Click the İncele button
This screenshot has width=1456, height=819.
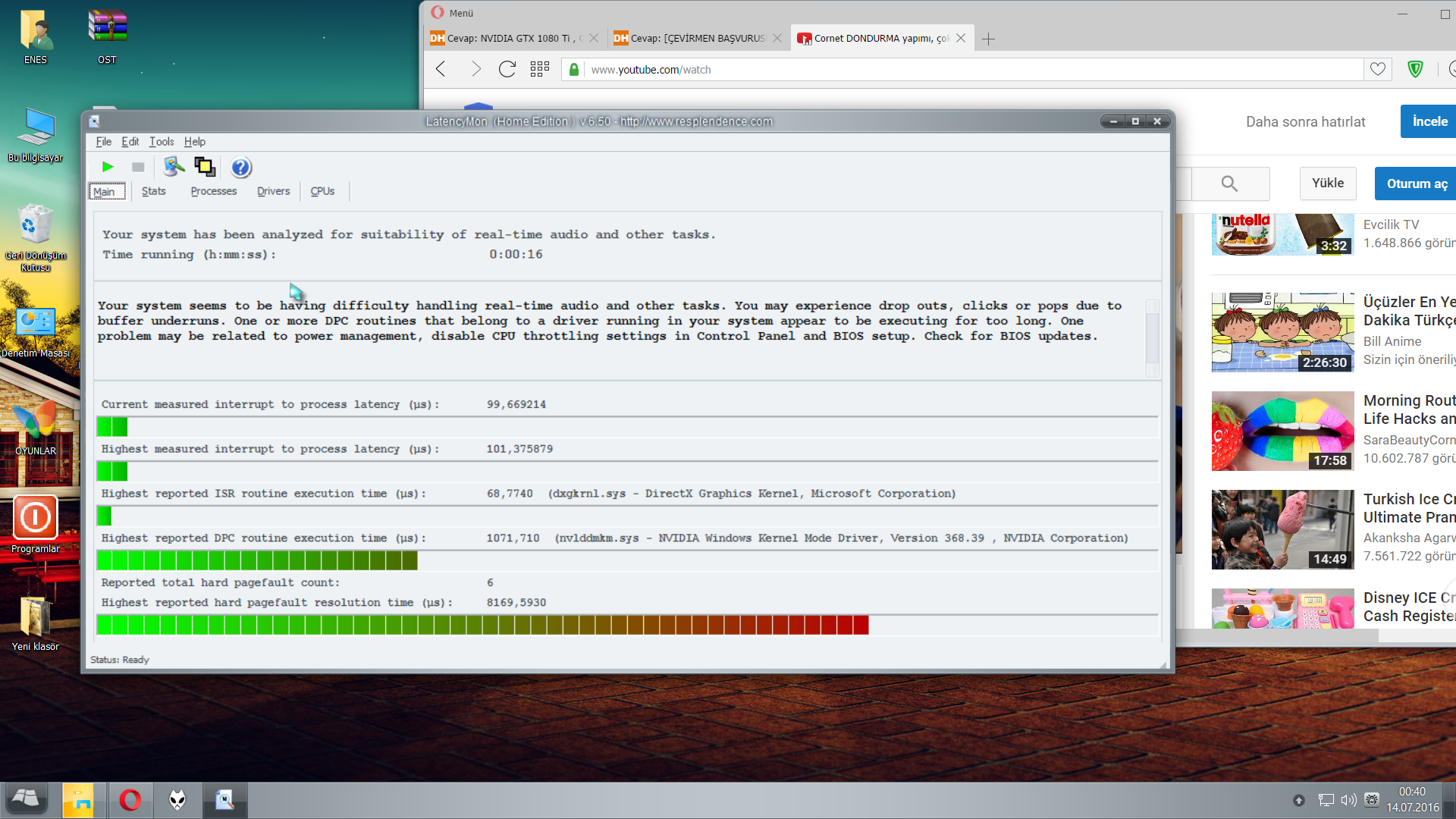point(1429,121)
